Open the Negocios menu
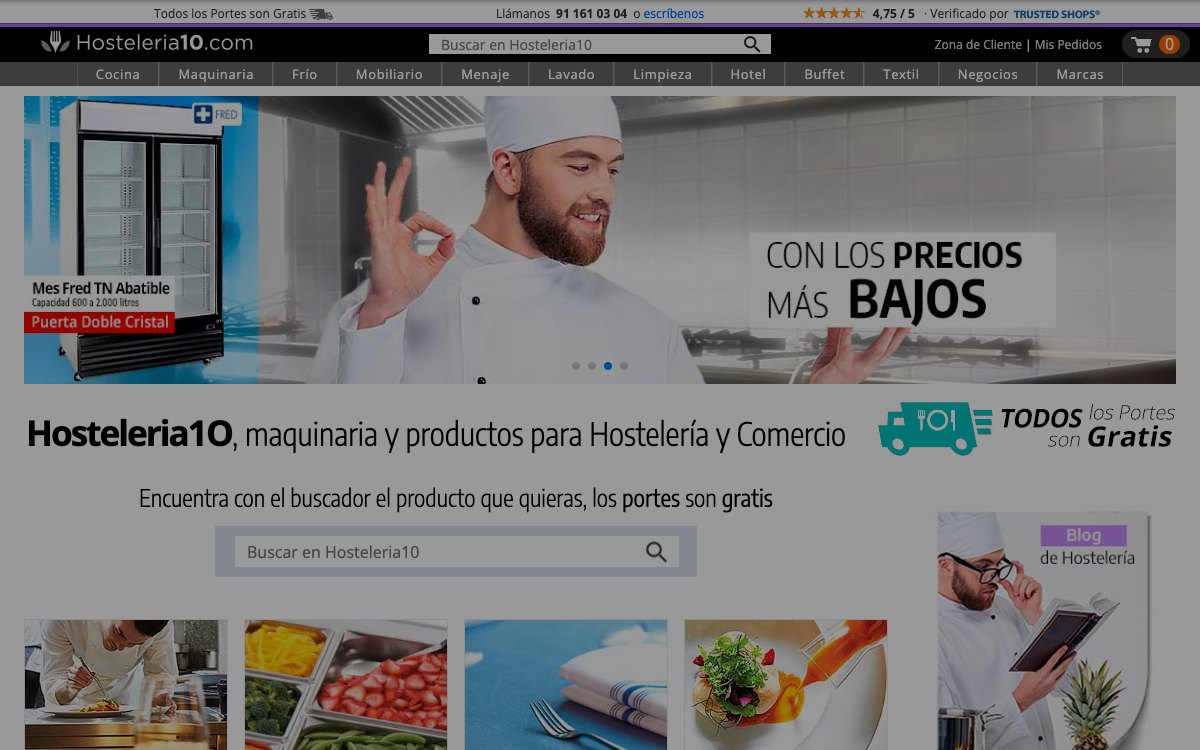Image resolution: width=1200 pixels, height=750 pixels. (x=988, y=74)
